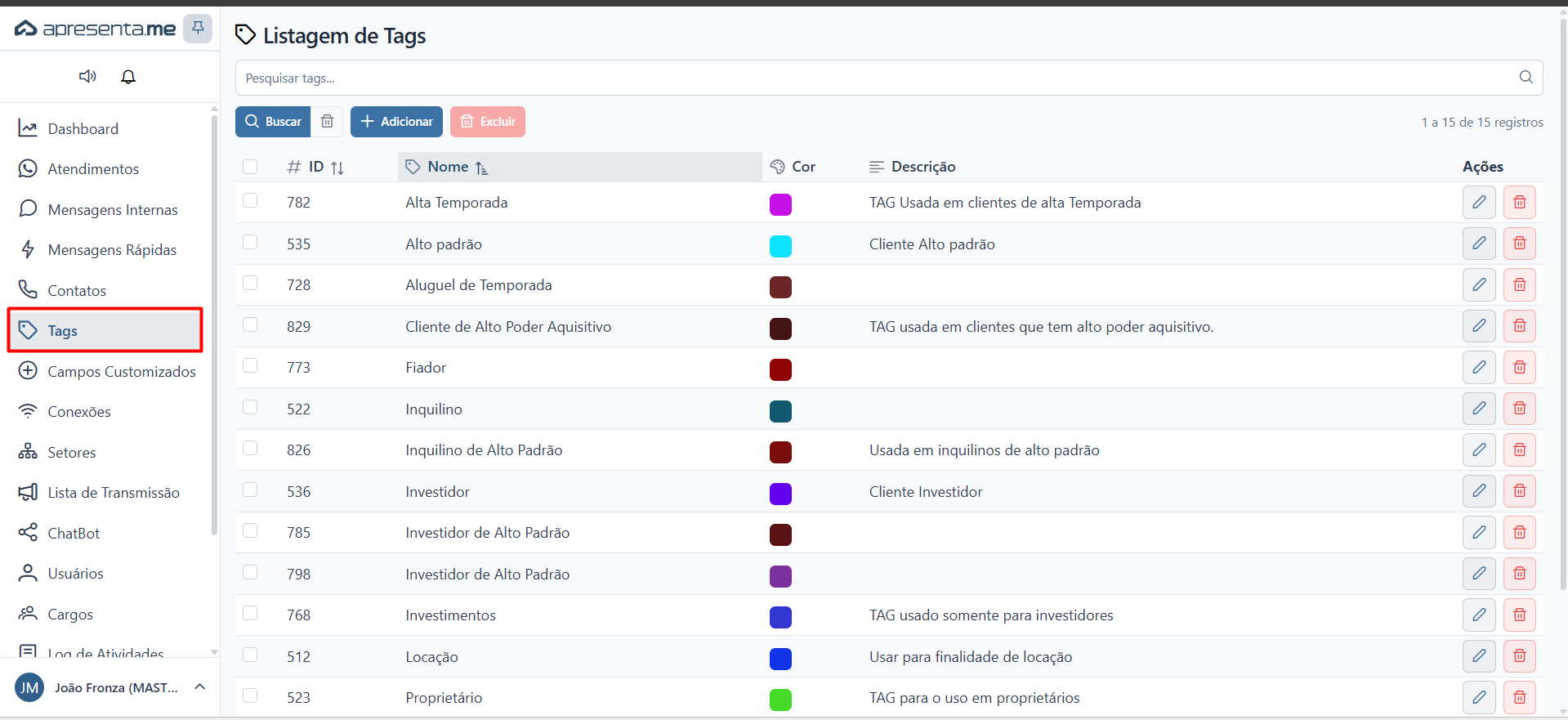Open Lista de Transmissão
1568x720 pixels.
(x=106, y=493)
